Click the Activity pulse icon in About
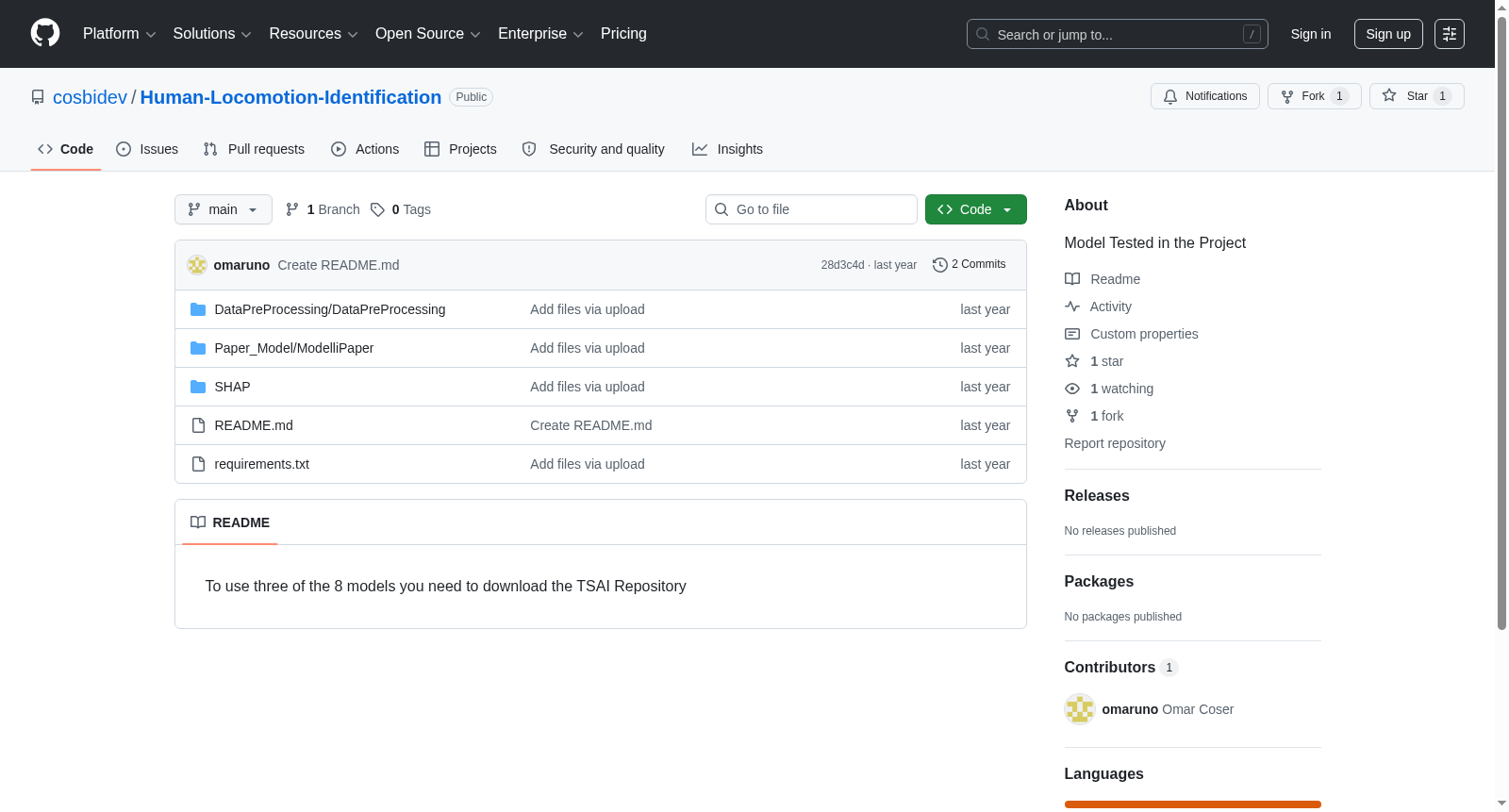Viewport: 1509px width, 812px height. tap(1072, 307)
